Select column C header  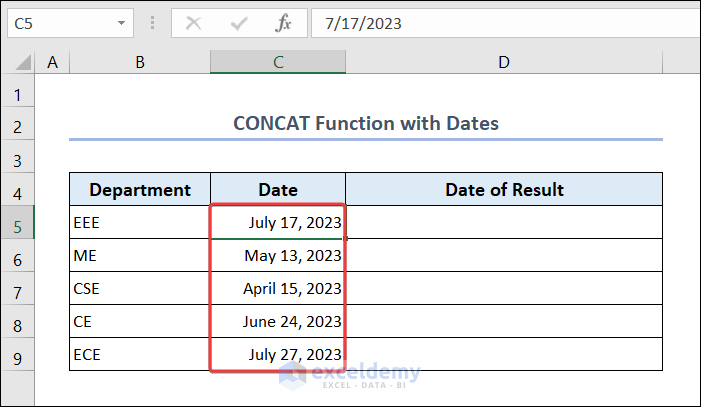(x=278, y=62)
